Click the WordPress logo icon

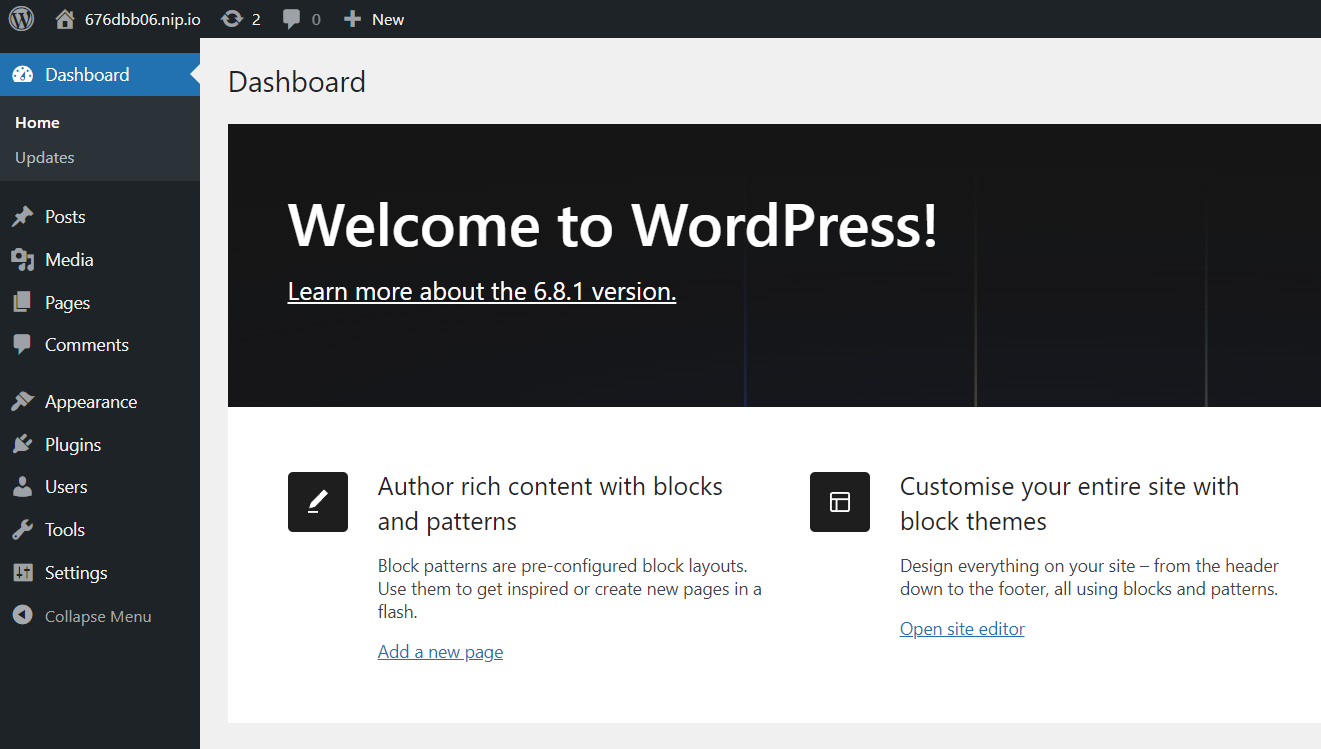21,19
